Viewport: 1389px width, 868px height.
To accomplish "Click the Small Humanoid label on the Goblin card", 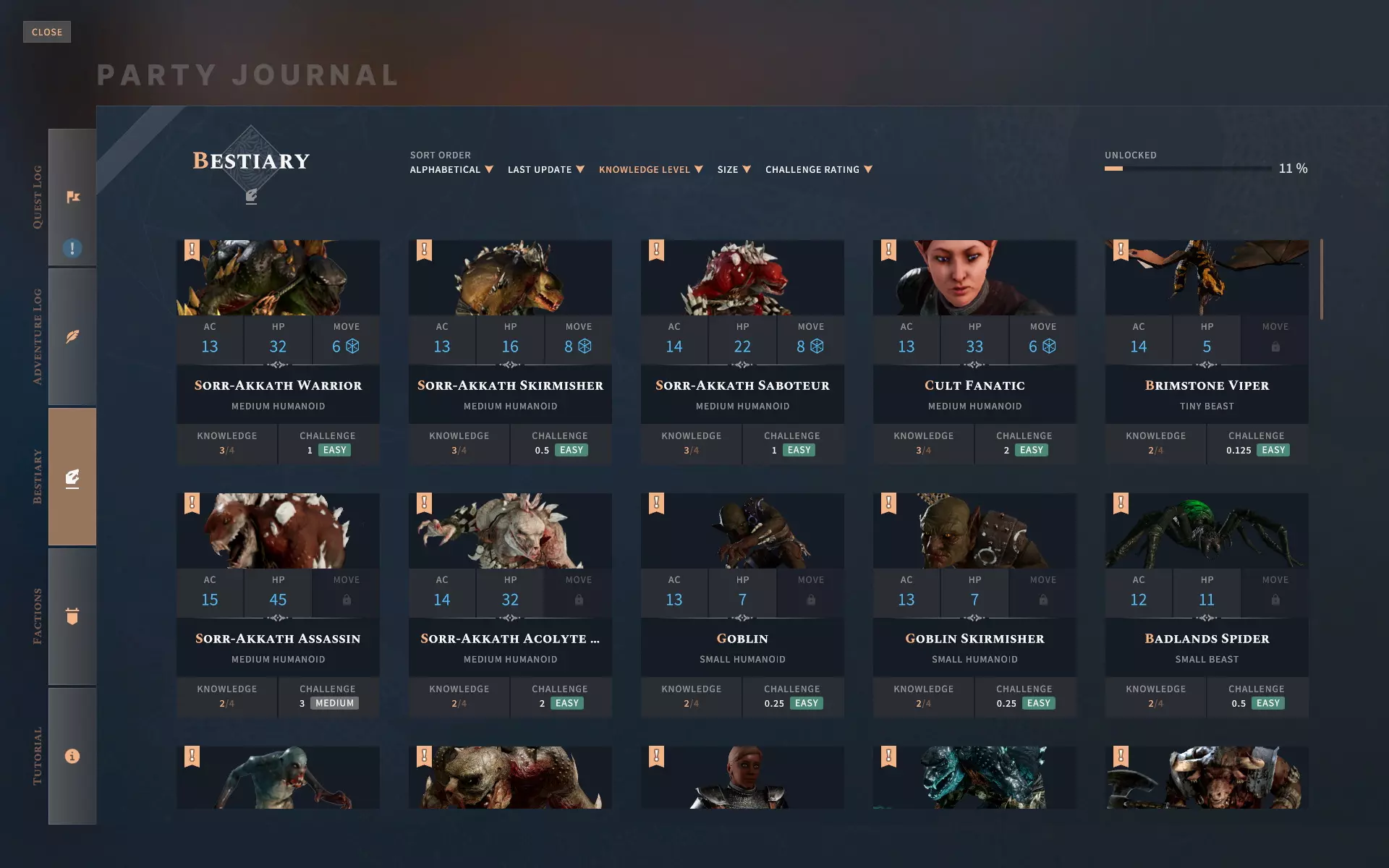I will (x=742, y=659).
